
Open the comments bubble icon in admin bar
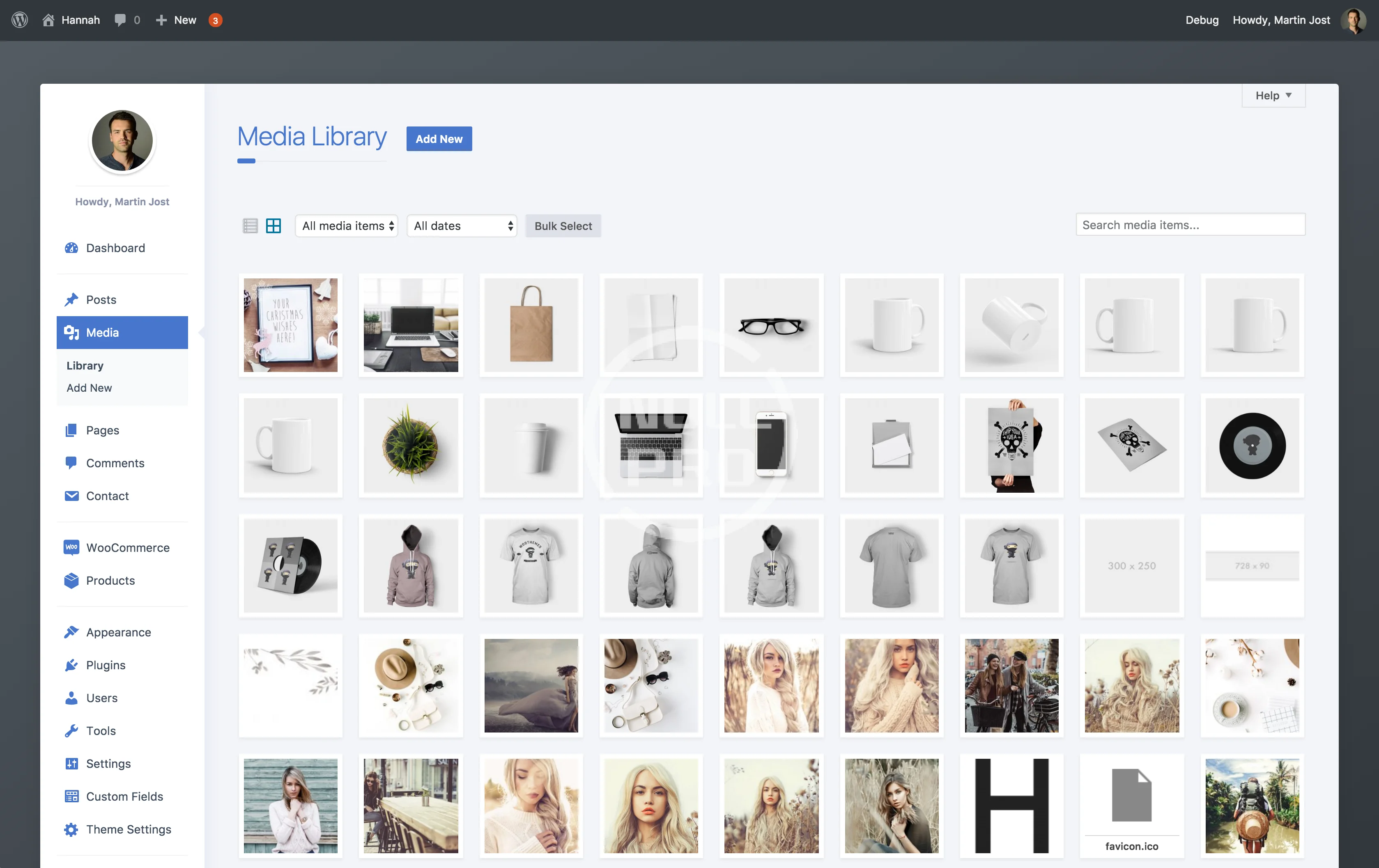[120, 20]
